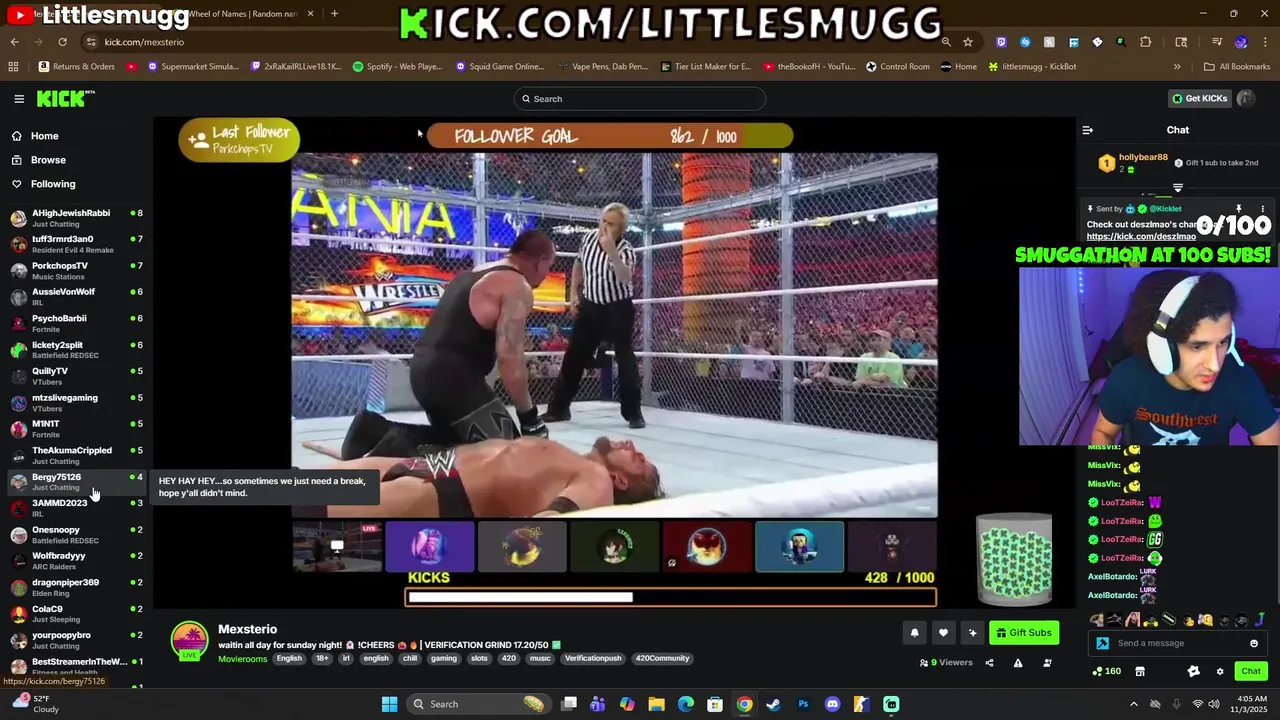The image size is (1280, 720).
Task: Open ColaC9 channel in sidebar
Action: click(x=76, y=614)
